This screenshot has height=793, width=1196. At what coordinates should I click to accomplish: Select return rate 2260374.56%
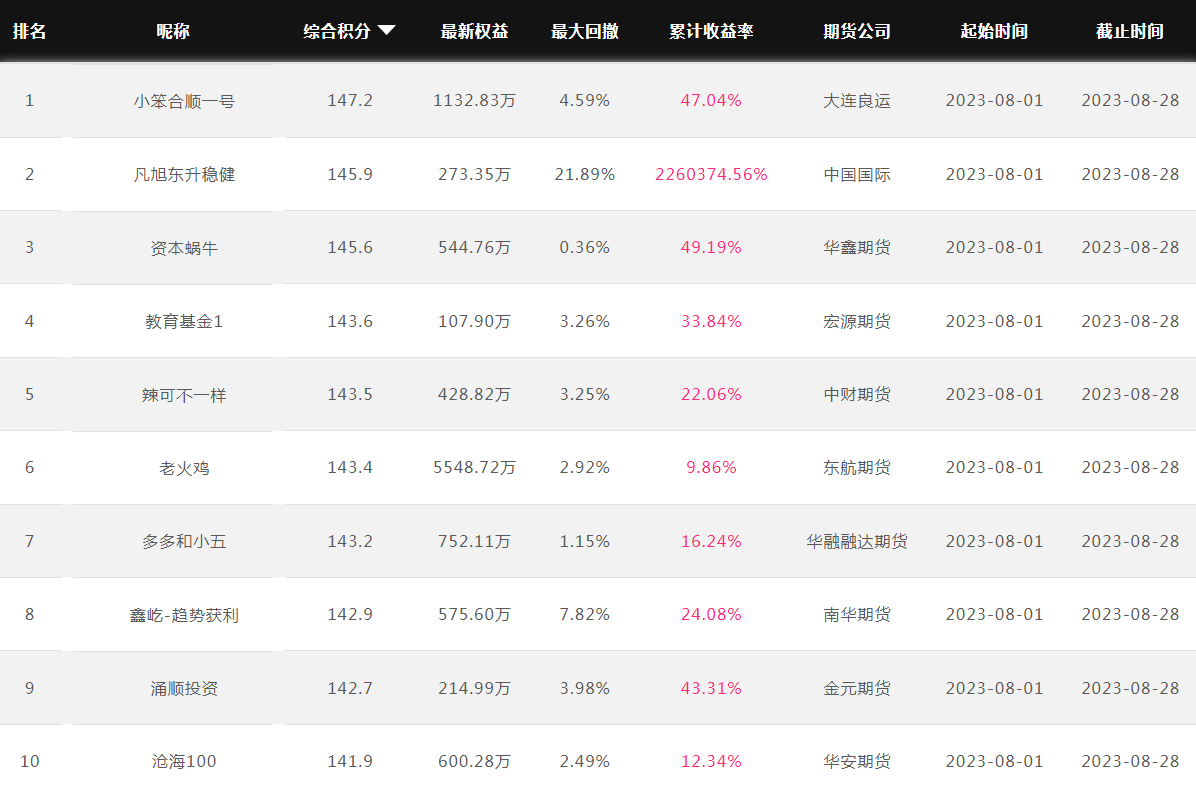[x=711, y=175]
